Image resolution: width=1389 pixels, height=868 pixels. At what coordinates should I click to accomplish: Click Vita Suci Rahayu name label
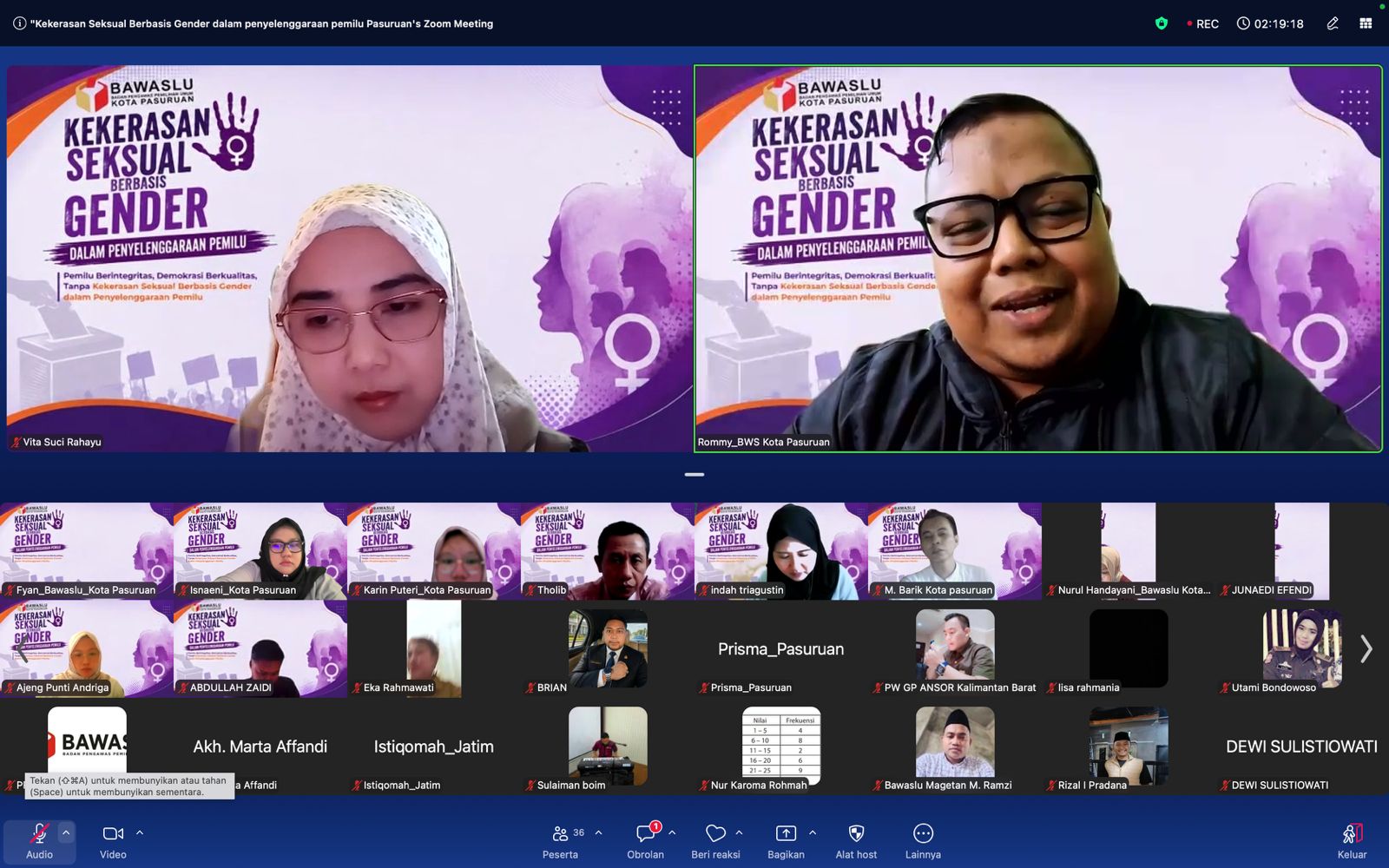(63, 442)
